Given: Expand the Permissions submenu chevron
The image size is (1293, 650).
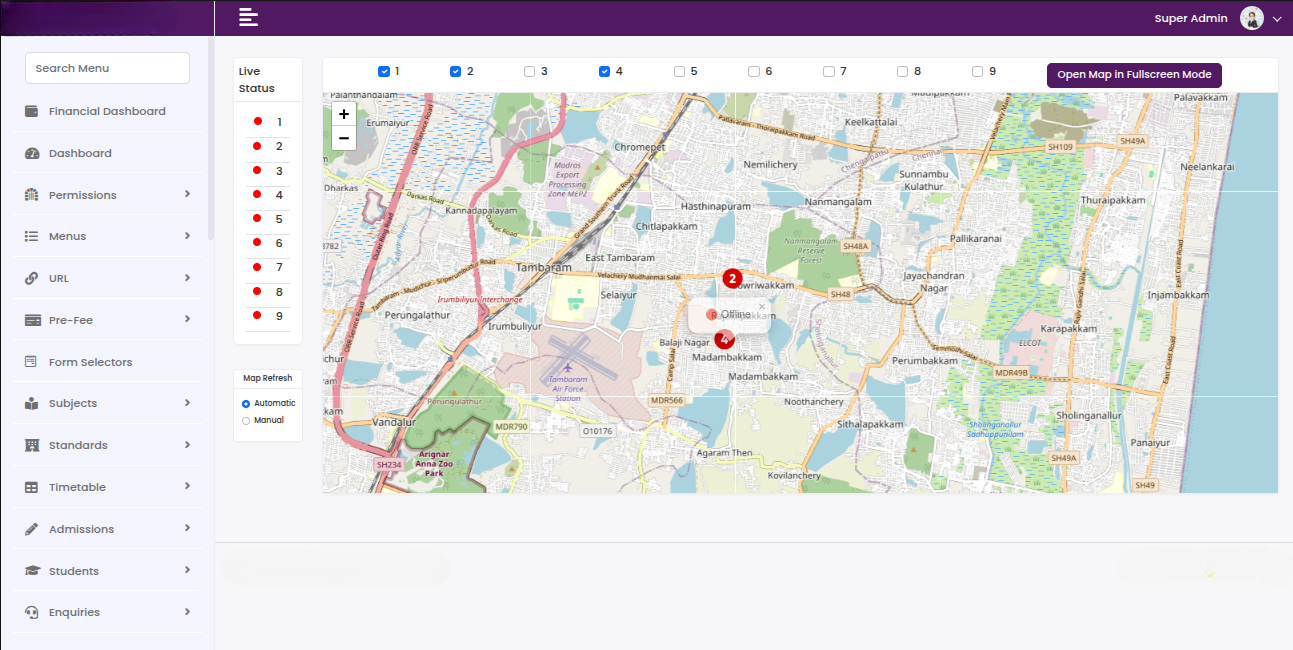Looking at the screenshot, I should (x=187, y=194).
